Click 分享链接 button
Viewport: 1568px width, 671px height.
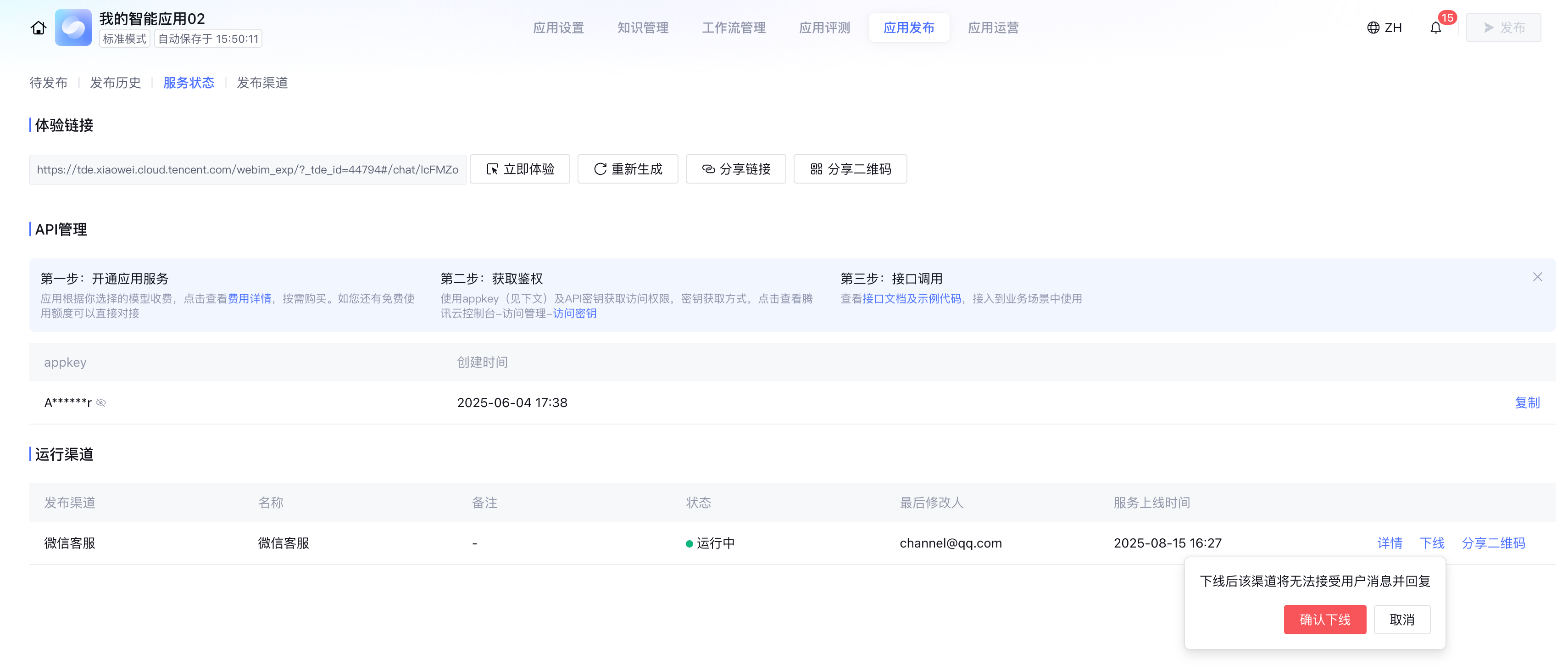pos(735,169)
